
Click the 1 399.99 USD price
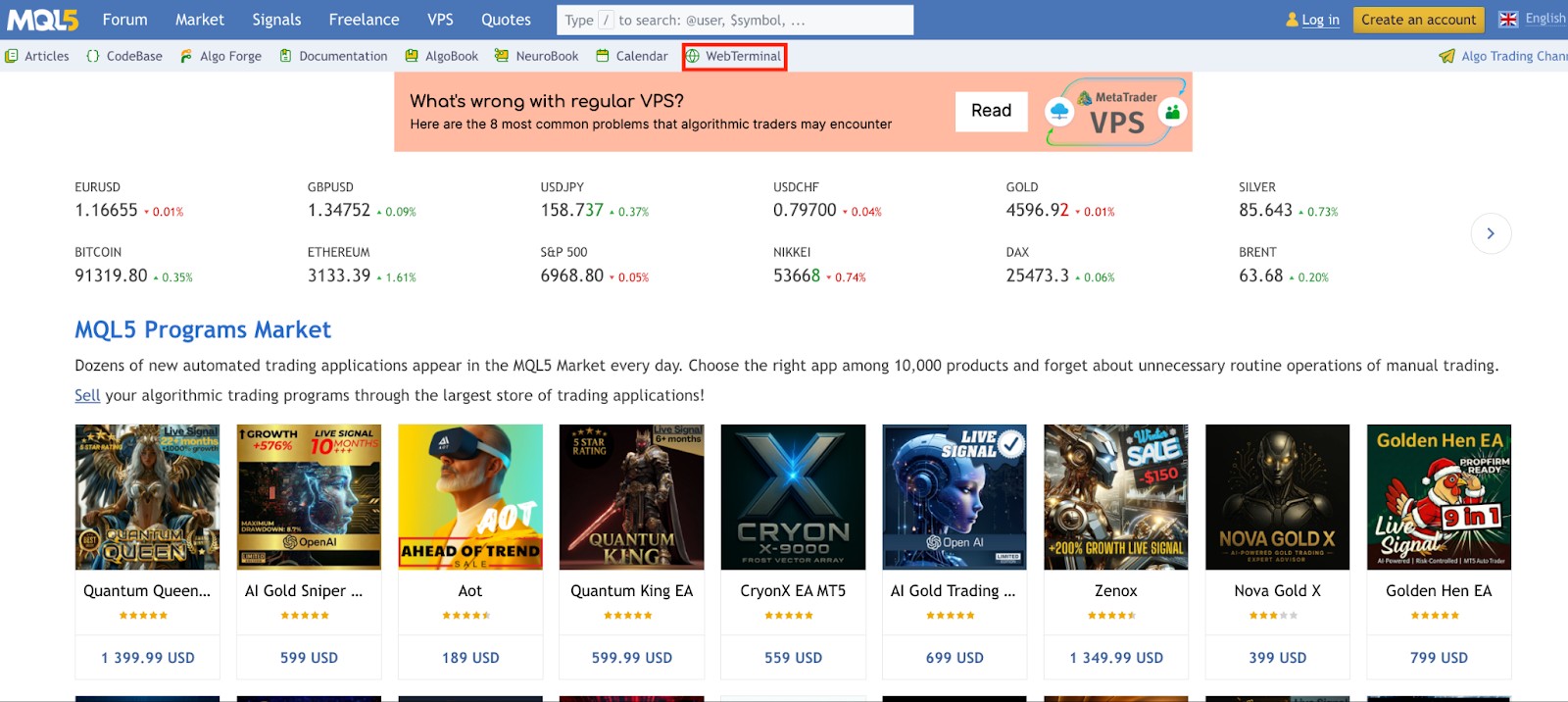pyautogui.click(x=148, y=658)
